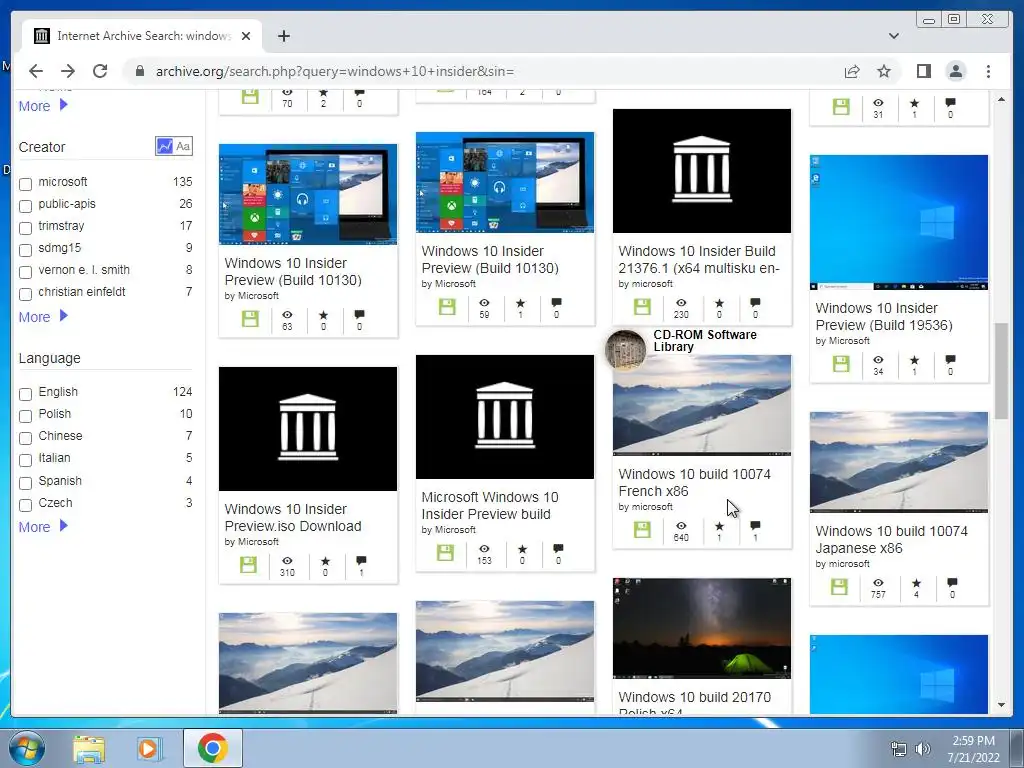The image size is (1024, 768).
Task: Check the microsoft creator filter
Action: pyautogui.click(x=25, y=184)
